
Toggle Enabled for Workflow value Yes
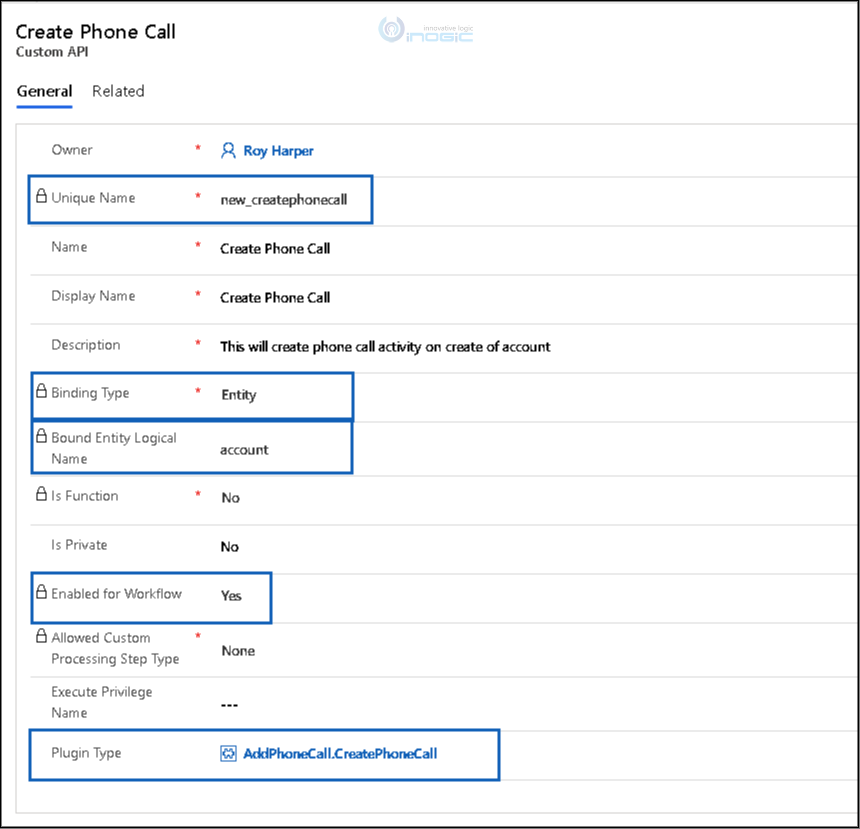point(231,596)
